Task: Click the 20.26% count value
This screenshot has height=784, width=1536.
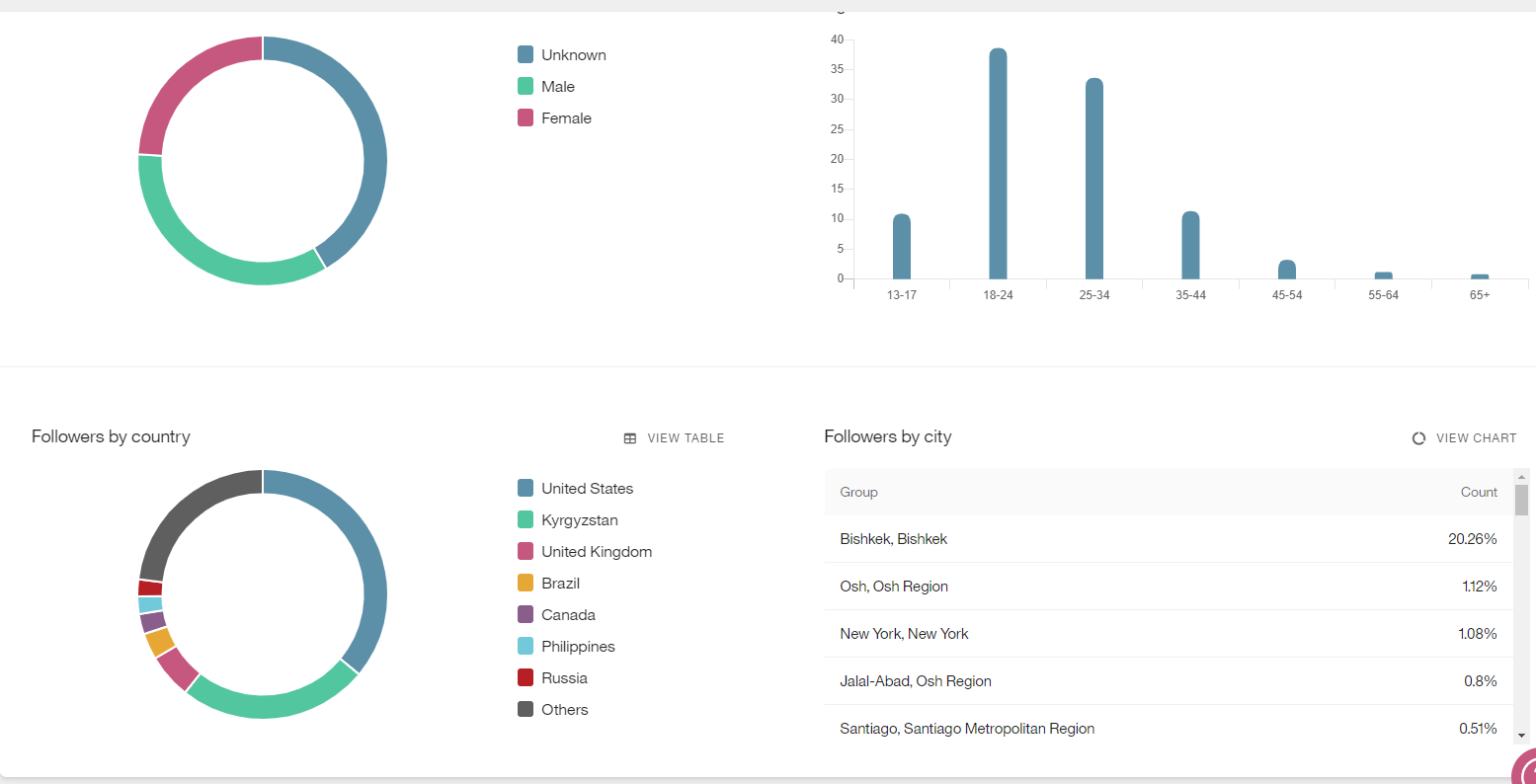Action: click(1473, 539)
